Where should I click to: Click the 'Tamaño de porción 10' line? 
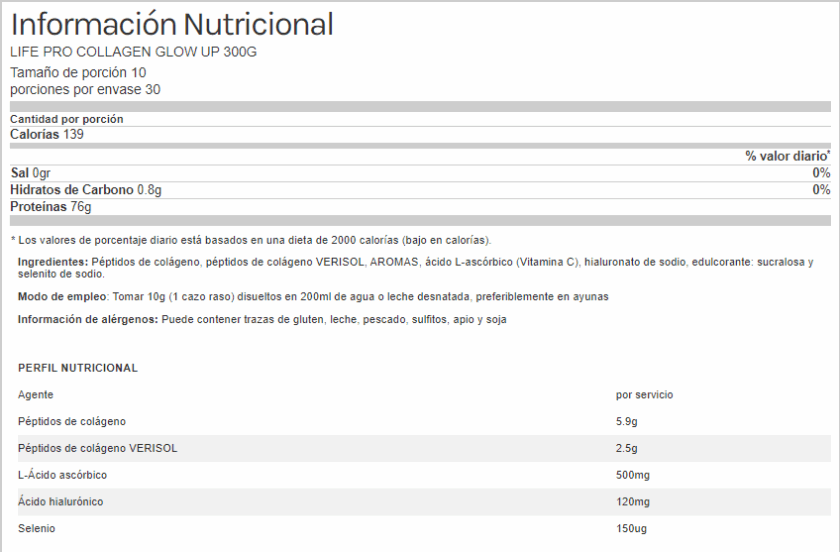pyautogui.click(x=78, y=73)
